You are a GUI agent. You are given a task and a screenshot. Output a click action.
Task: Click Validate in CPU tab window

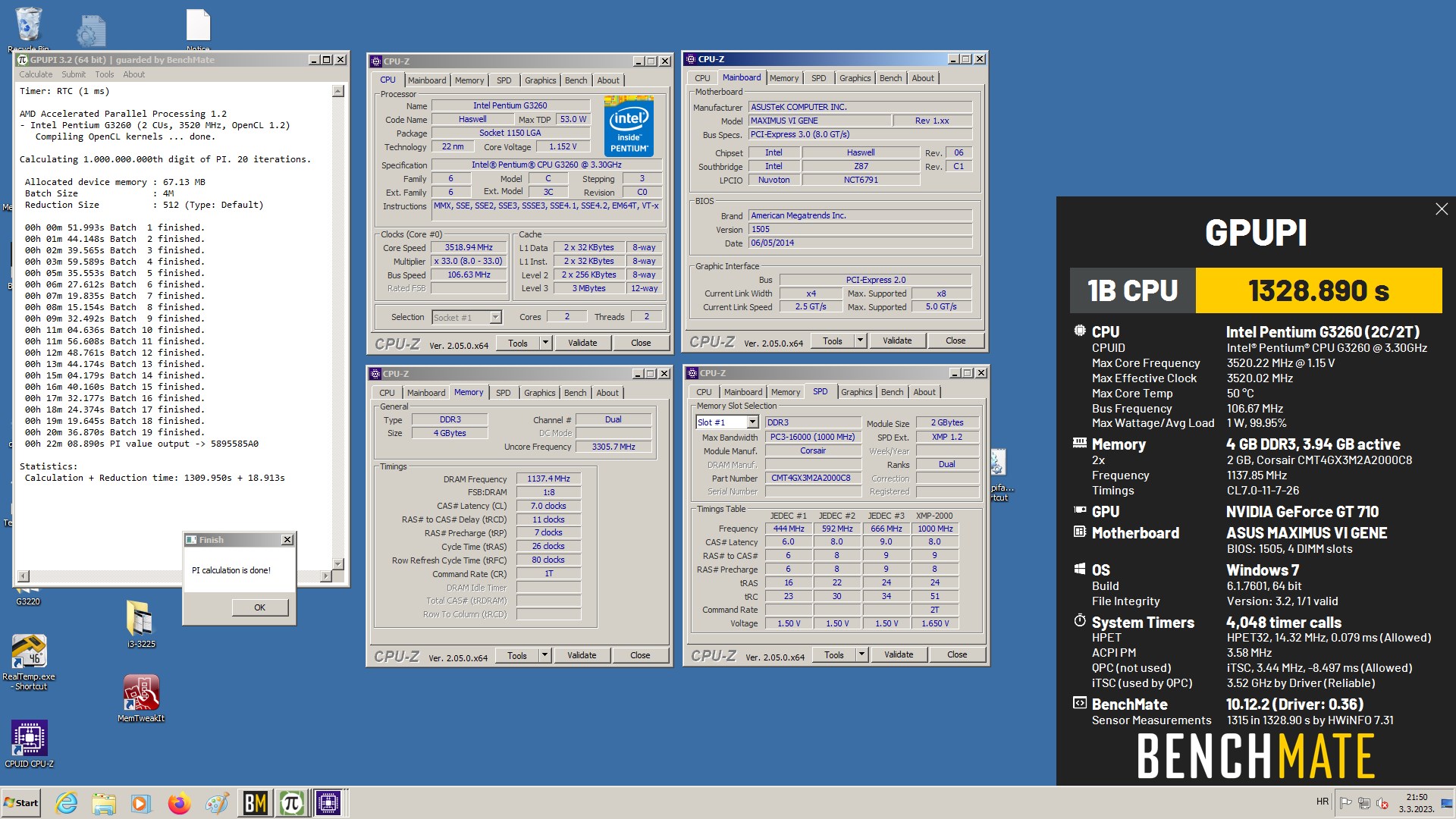pos(582,343)
